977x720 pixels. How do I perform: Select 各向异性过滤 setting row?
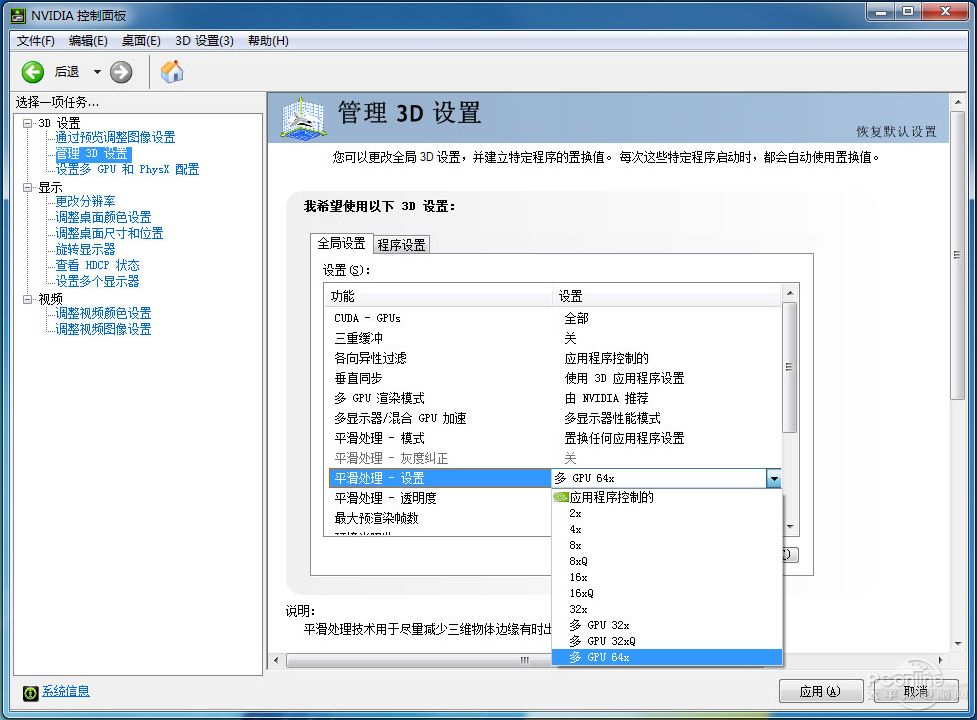(x=555, y=358)
